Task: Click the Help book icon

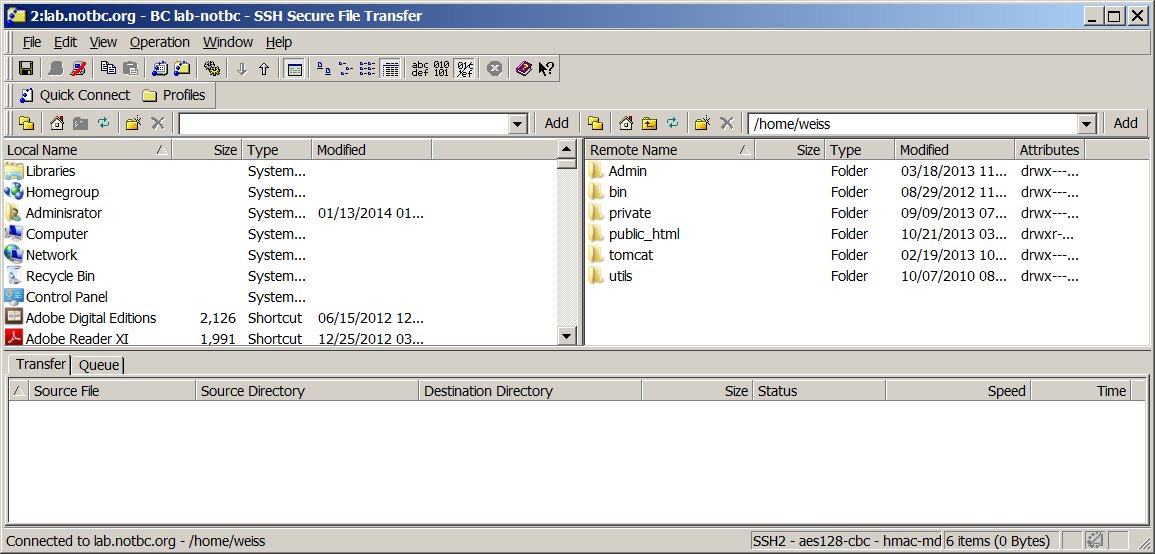Action: [x=523, y=69]
